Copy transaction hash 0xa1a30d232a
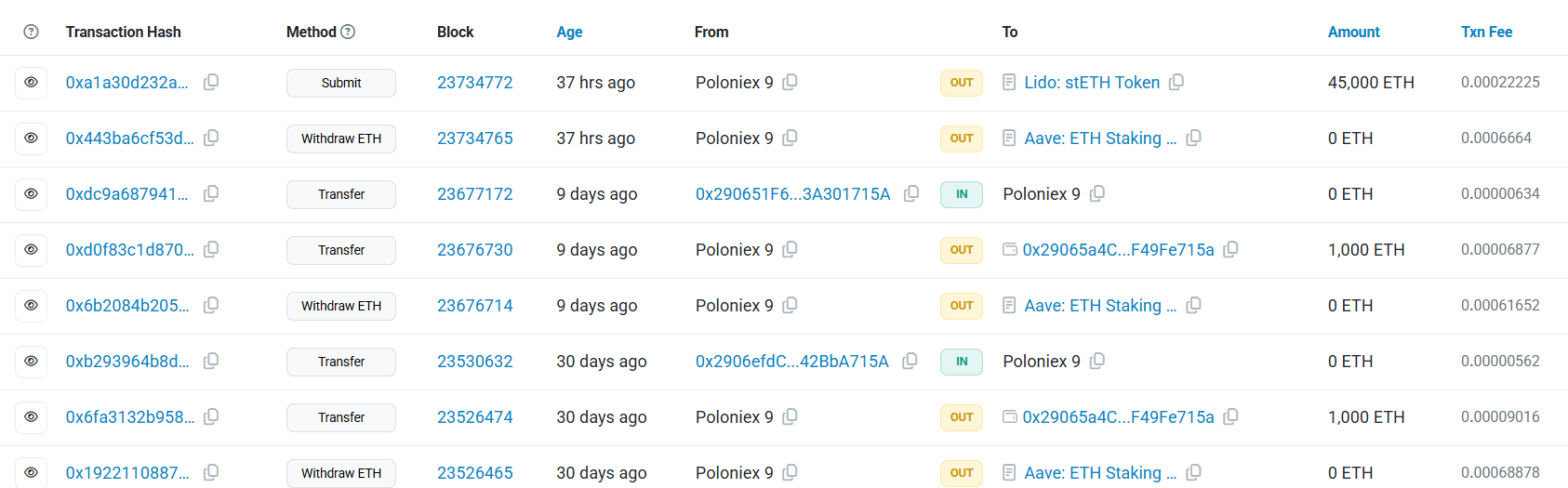This screenshot has width=1568, height=488. click(211, 82)
